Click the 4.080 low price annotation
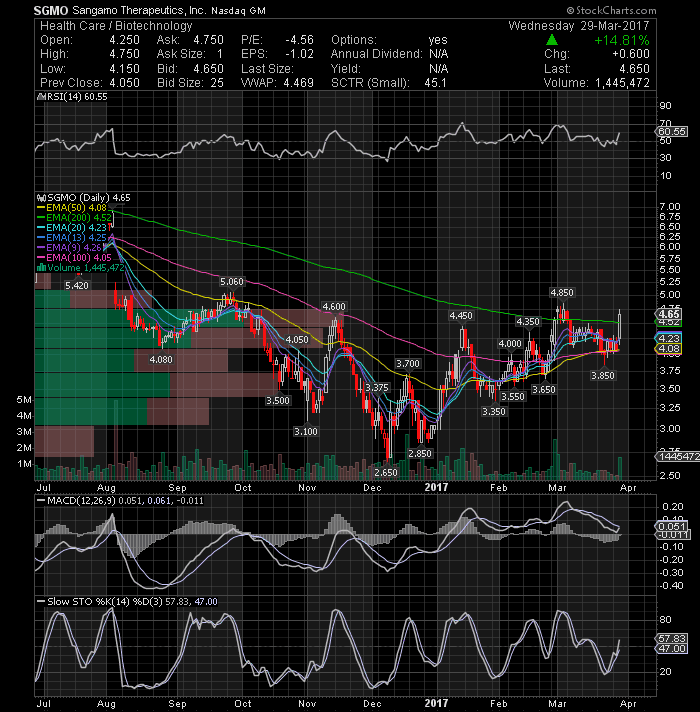 (x=161, y=360)
